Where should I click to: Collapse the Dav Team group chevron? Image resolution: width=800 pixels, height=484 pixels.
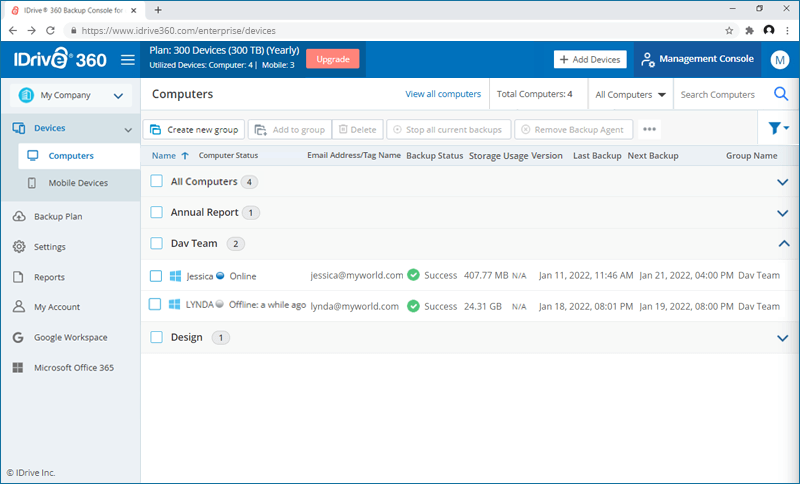pos(784,244)
